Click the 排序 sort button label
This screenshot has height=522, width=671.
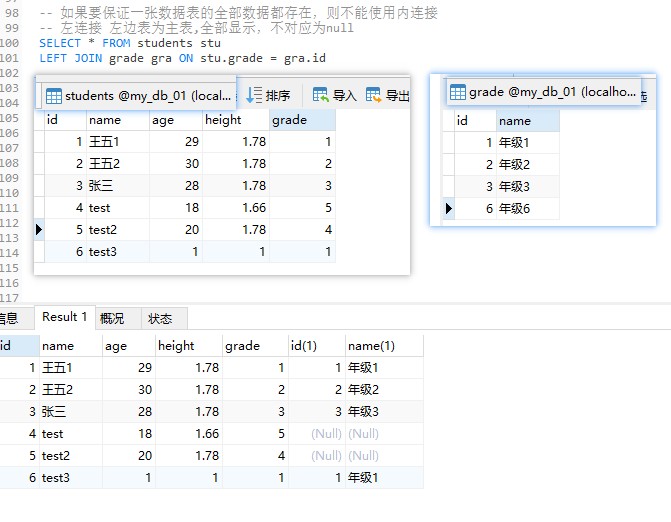278,95
